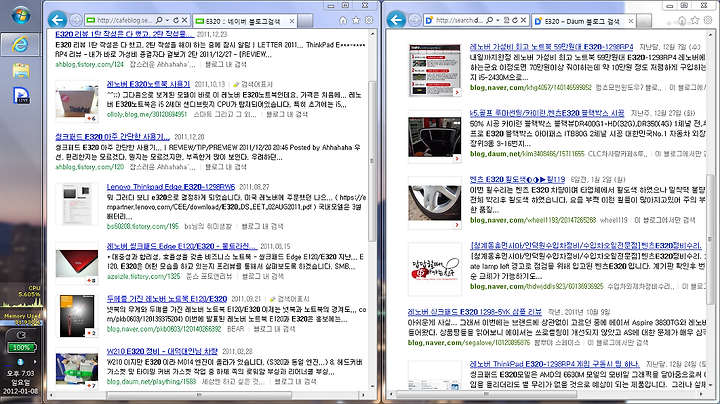Click the Naver window vertical scrollbar thumb
This screenshot has width=720, height=404.
(x=372, y=161)
